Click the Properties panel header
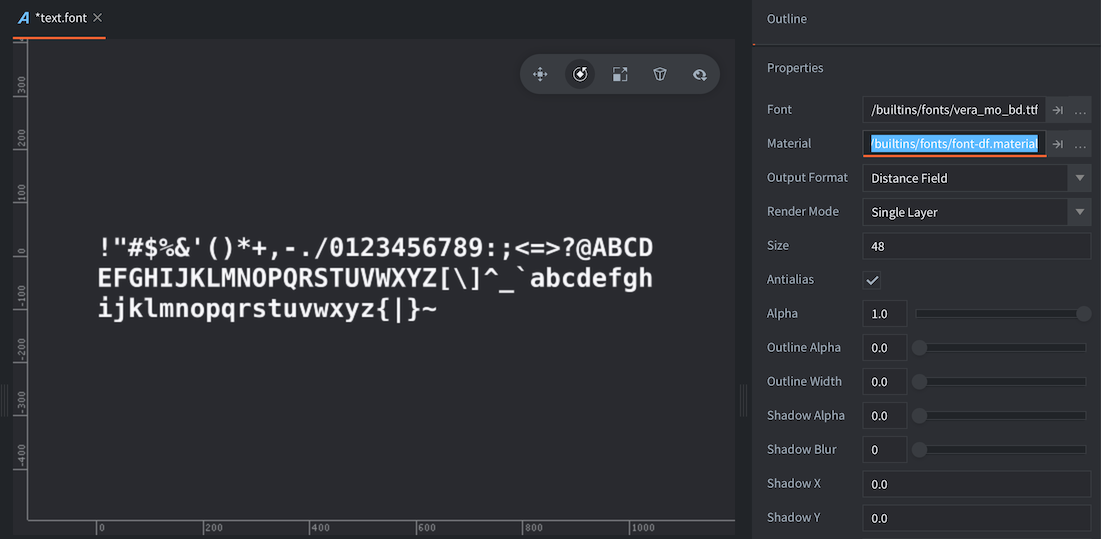 click(x=795, y=68)
